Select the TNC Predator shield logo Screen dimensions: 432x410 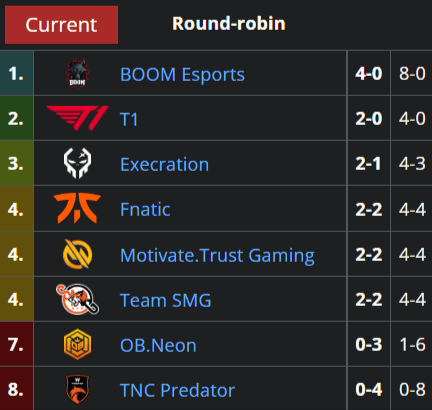(77, 389)
